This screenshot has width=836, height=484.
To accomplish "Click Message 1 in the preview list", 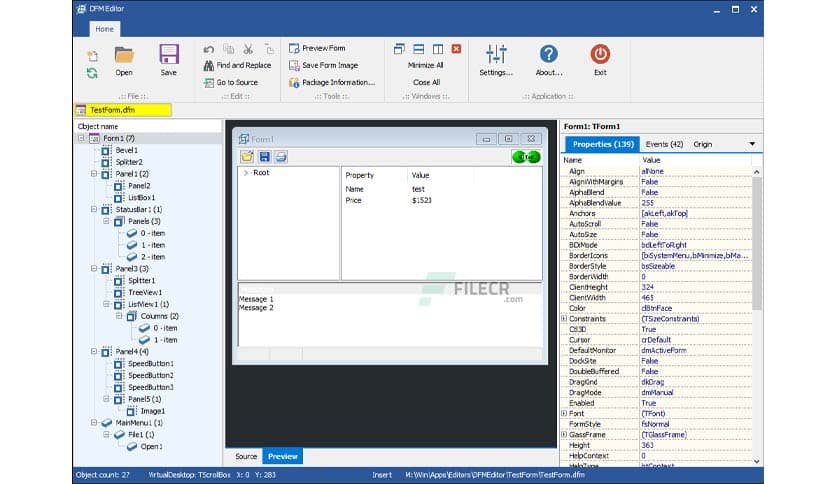I will [256, 299].
